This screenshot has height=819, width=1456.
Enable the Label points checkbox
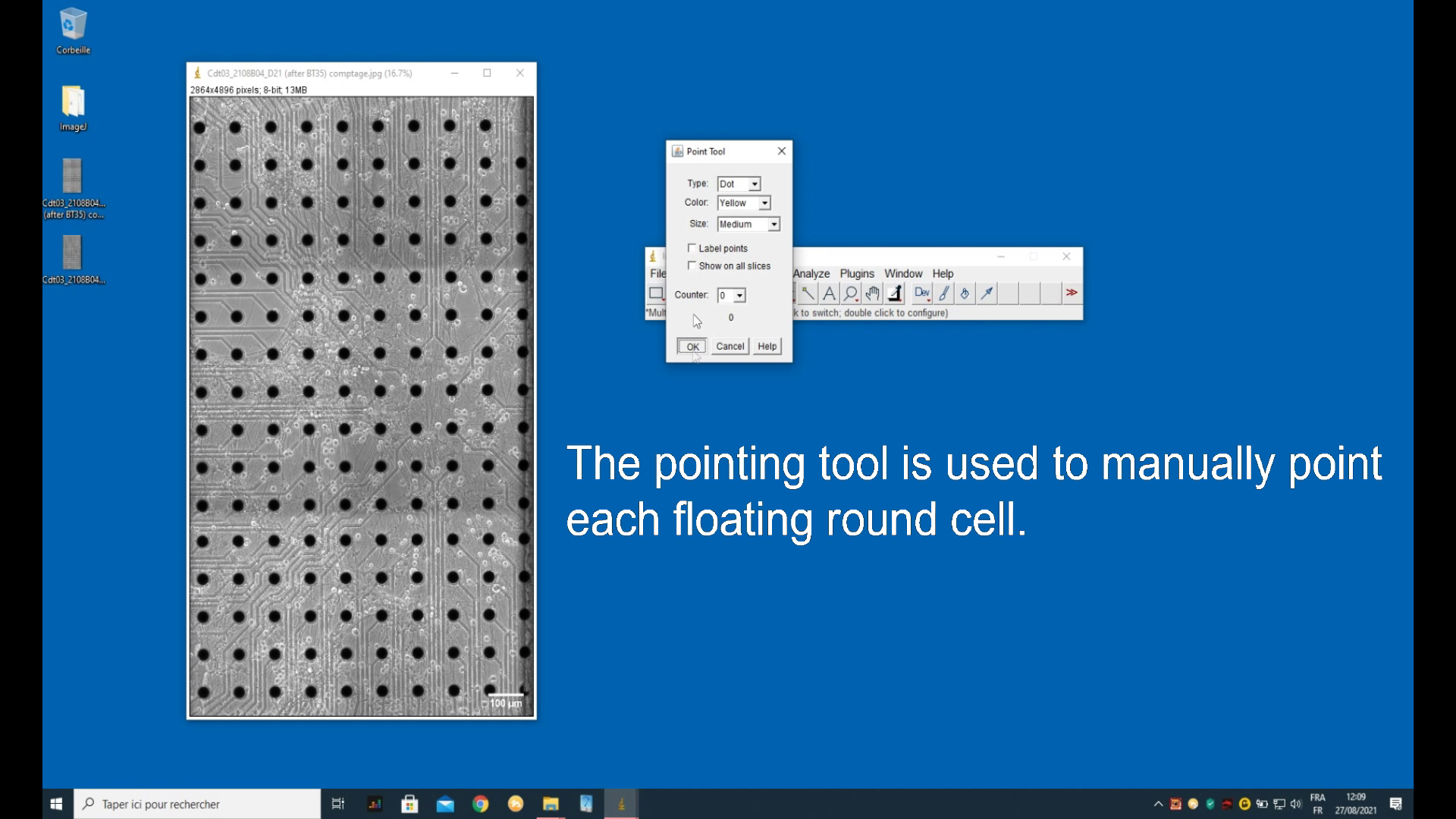[x=692, y=248]
